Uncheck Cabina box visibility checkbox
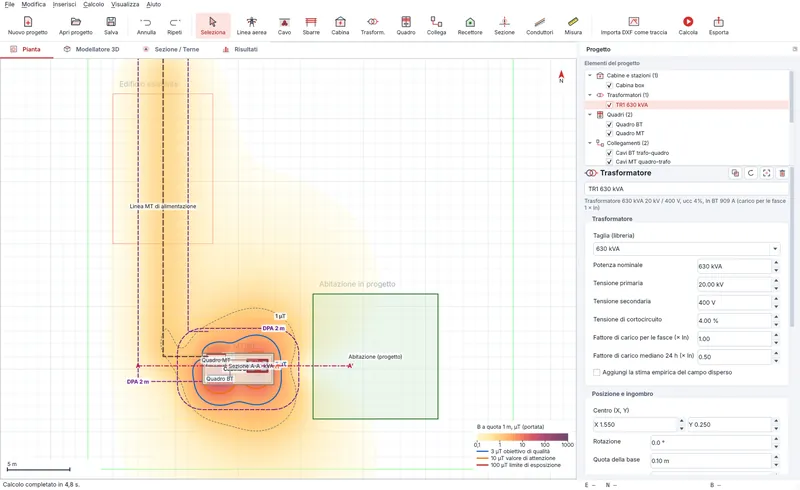The image size is (800, 490). click(609, 85)
